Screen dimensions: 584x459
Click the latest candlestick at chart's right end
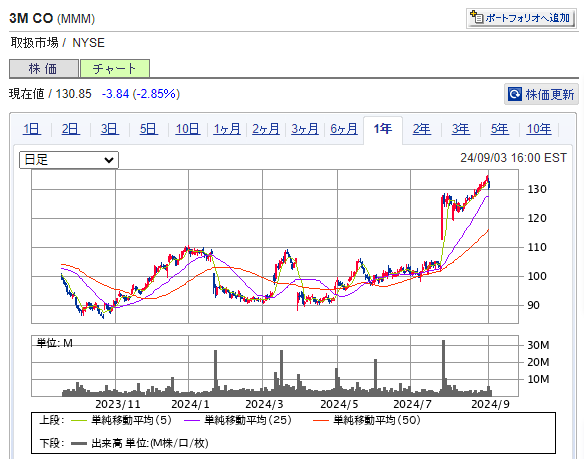click(489, 184)
